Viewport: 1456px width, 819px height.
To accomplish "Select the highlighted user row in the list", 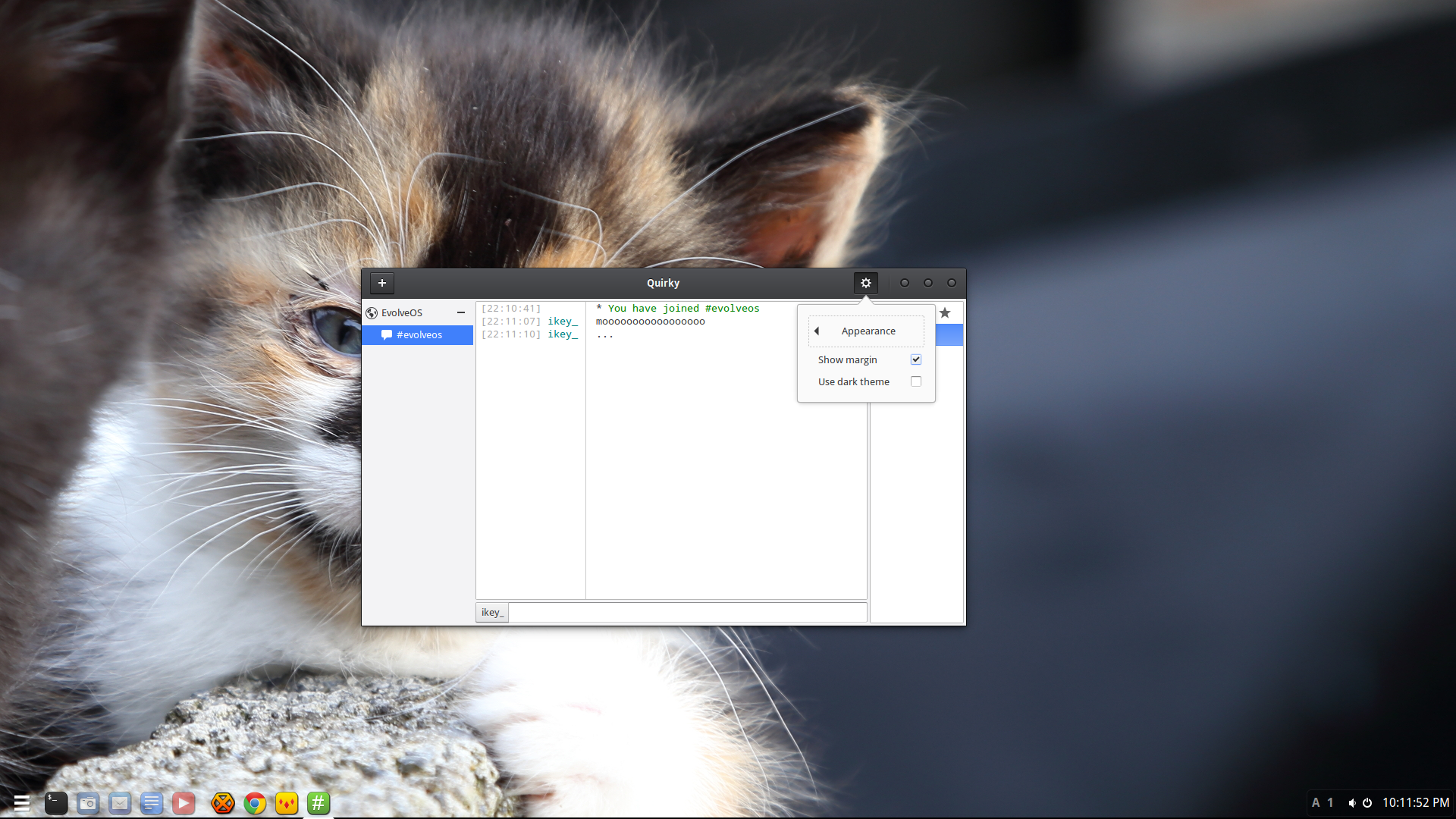I will click(949, 334).
